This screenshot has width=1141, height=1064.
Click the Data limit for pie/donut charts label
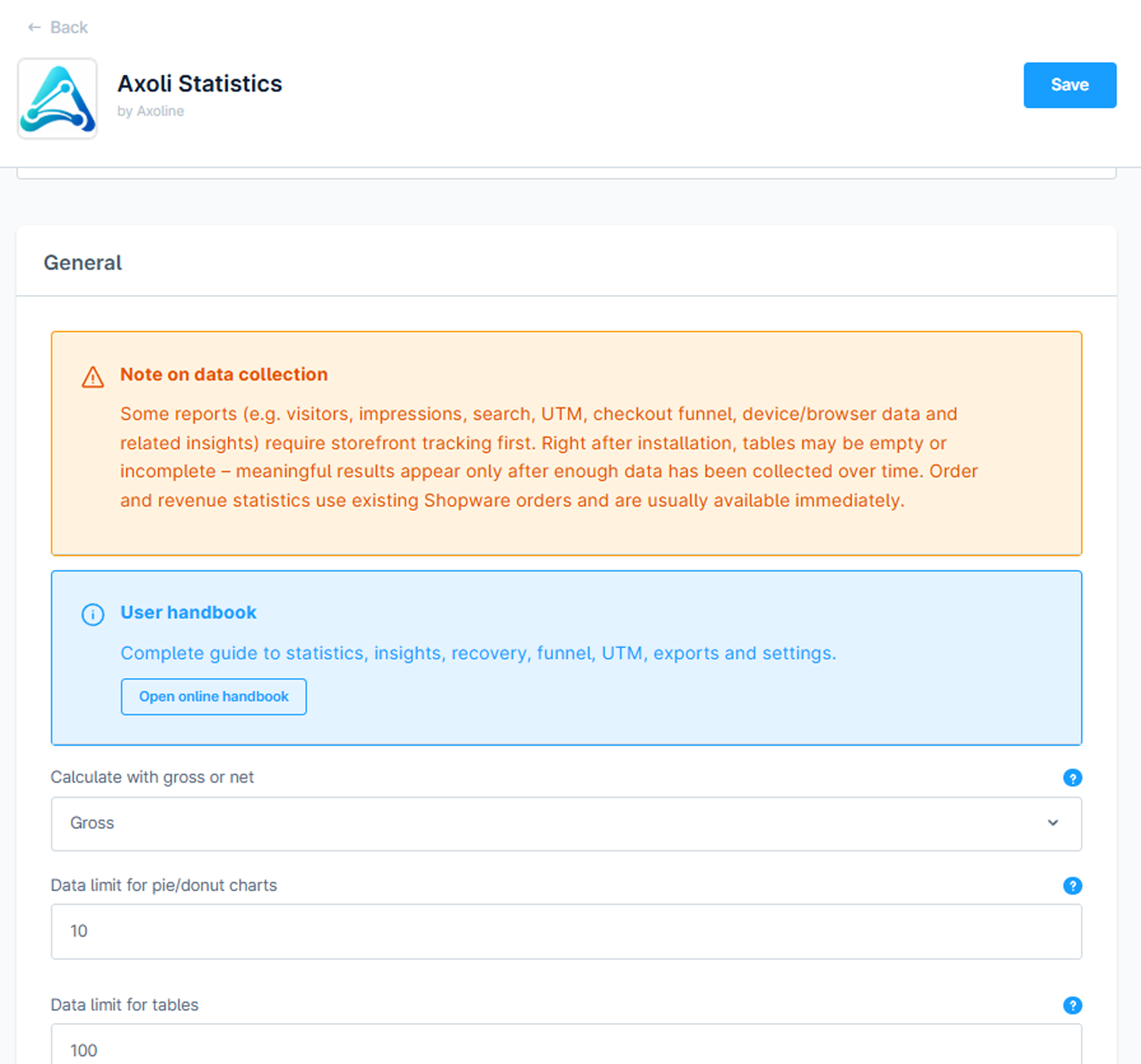pos(164,885)
